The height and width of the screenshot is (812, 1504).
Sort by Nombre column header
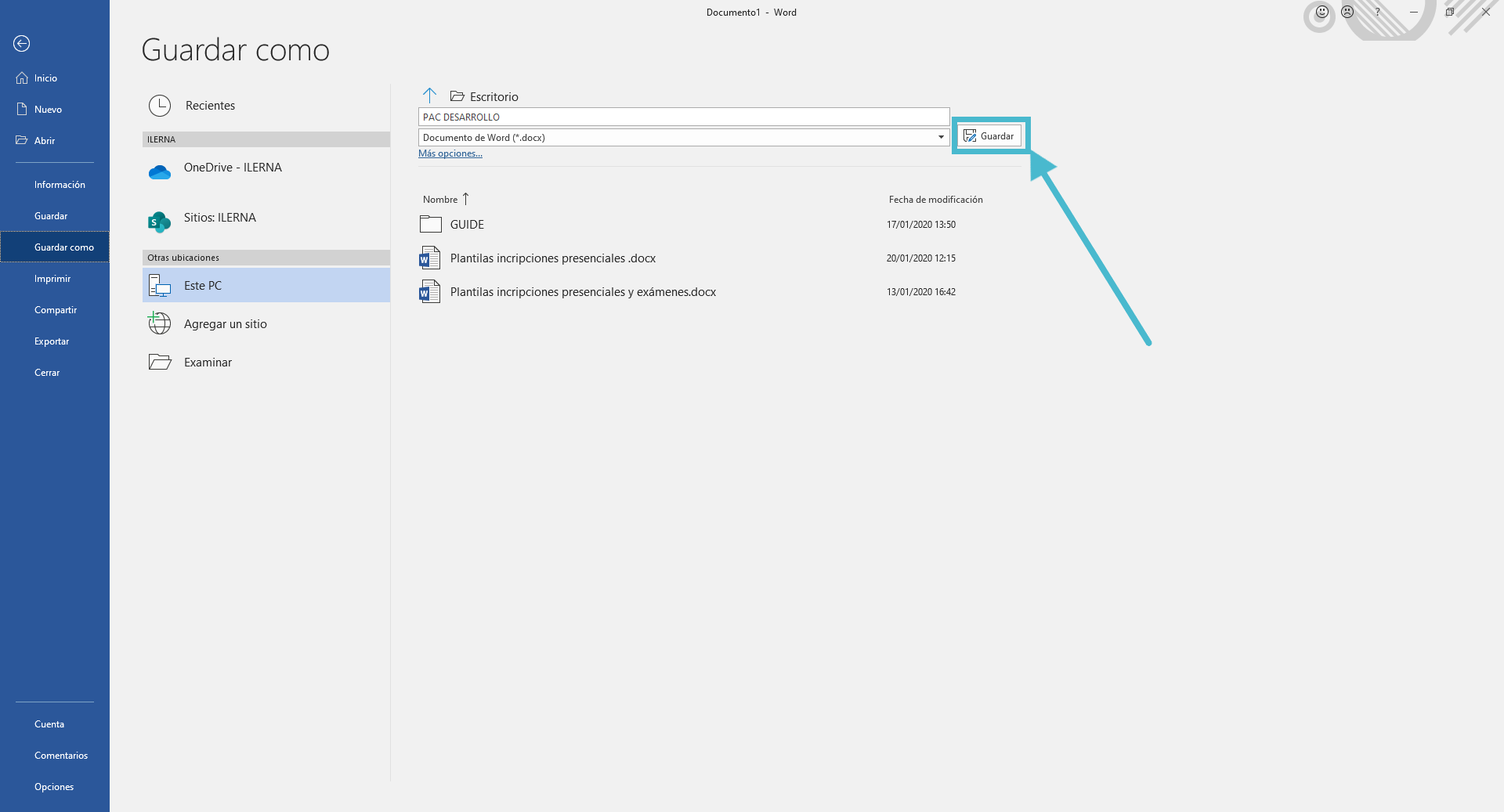(440, 200)
